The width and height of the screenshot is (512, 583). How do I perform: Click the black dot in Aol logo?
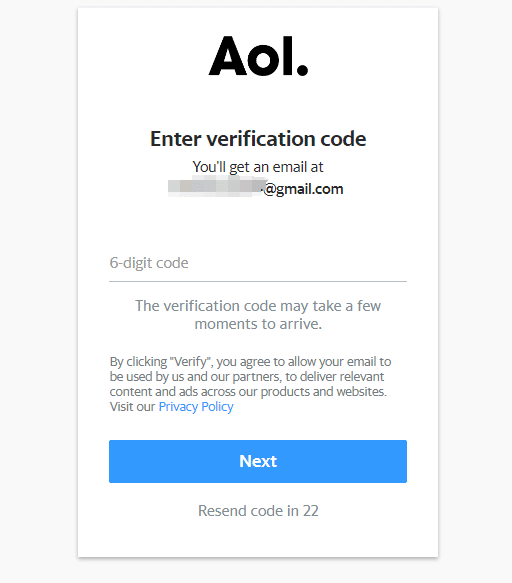tap(302, 70)
